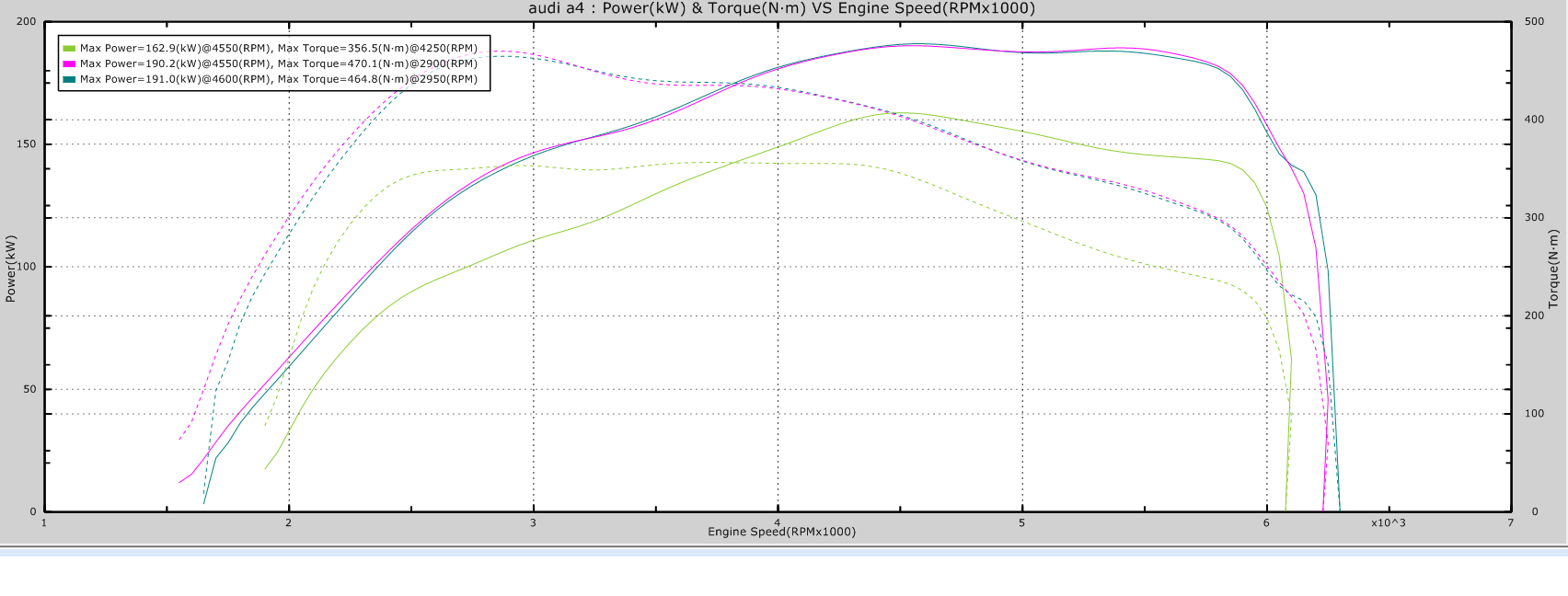This screenshot has width=1568, height=596.
Task: Click the Power(kW) left axis label
Action: tap(11, 269)
